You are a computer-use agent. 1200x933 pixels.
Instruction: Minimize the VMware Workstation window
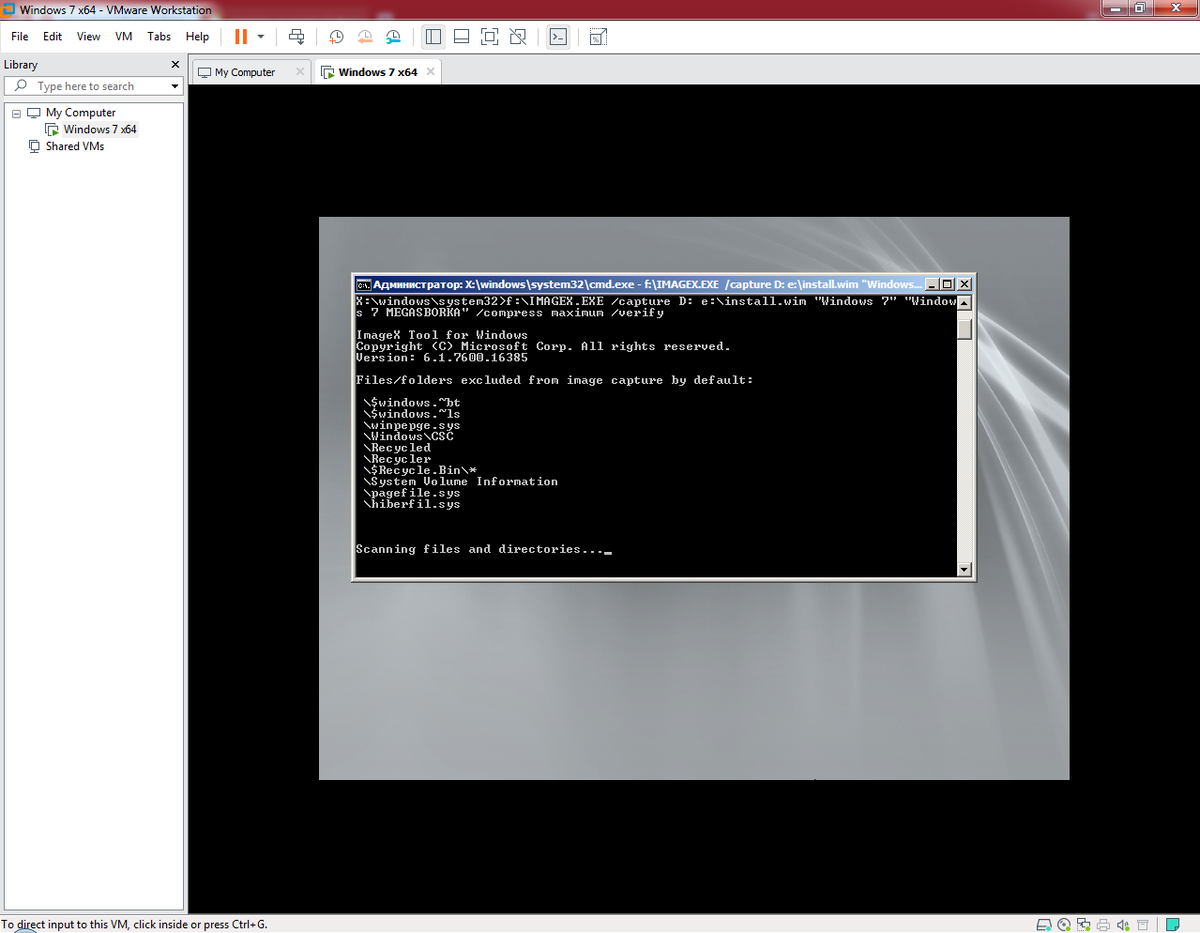pos(1115,9)
